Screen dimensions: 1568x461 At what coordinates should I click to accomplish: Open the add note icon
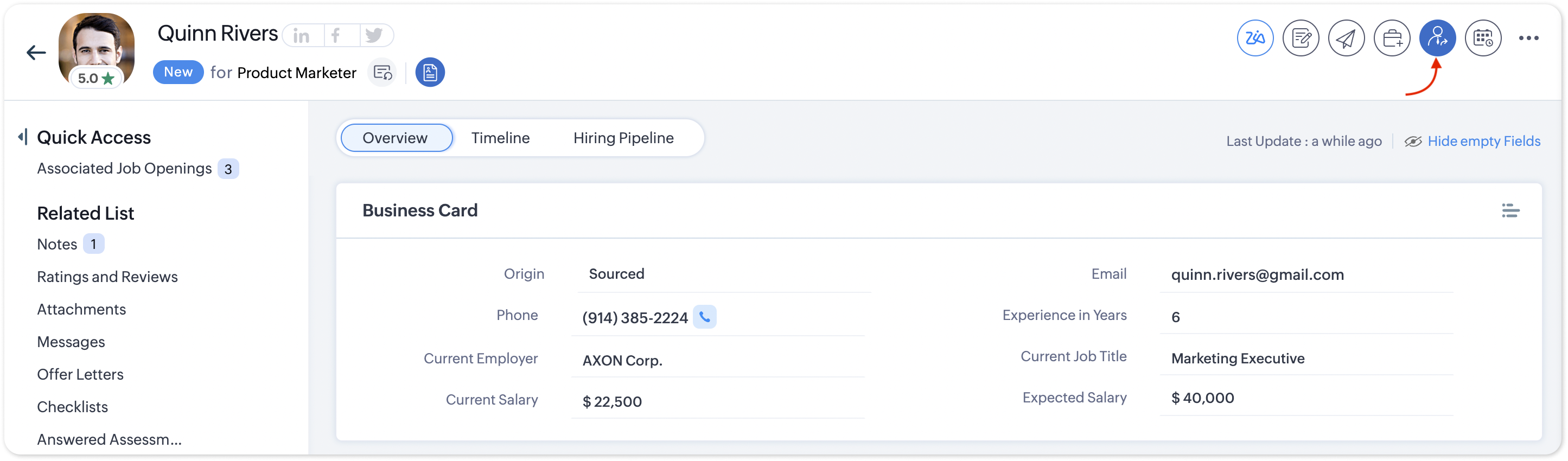[x=1300, y=39]
